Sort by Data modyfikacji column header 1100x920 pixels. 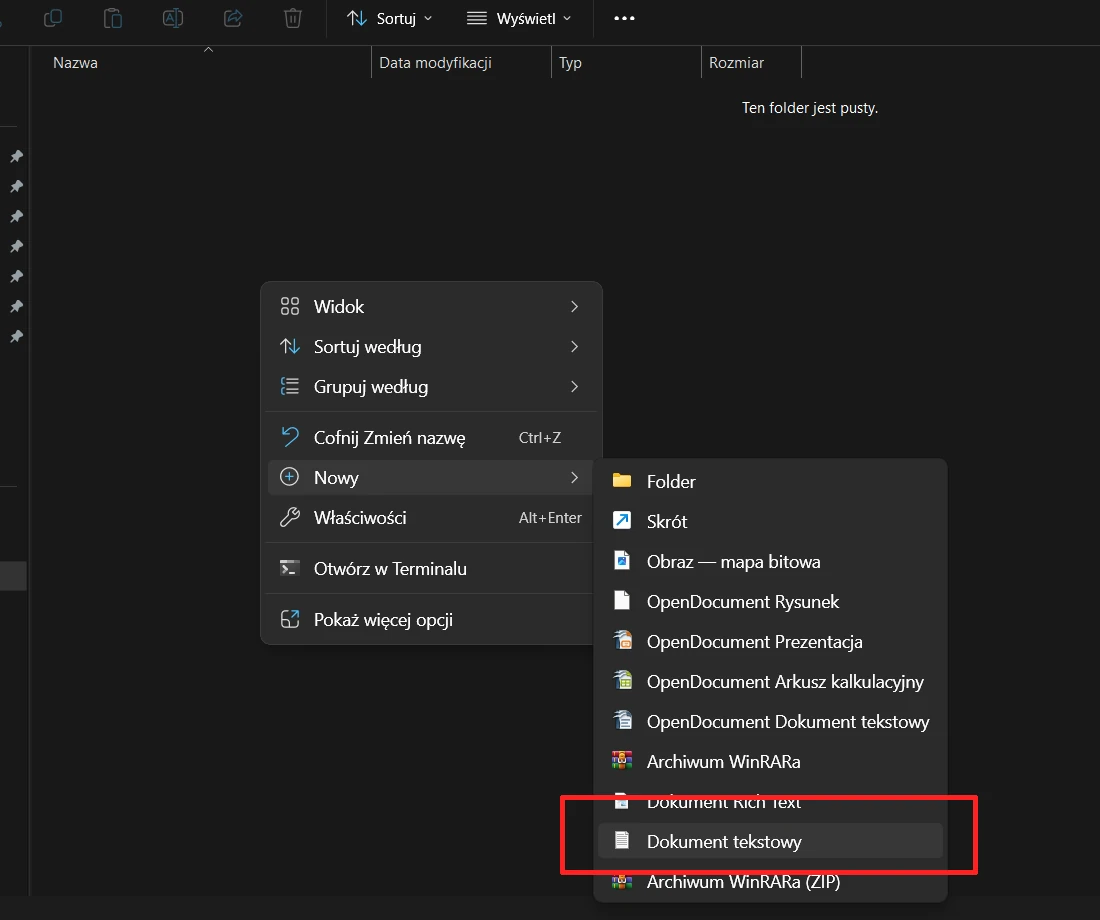(435, 62)
